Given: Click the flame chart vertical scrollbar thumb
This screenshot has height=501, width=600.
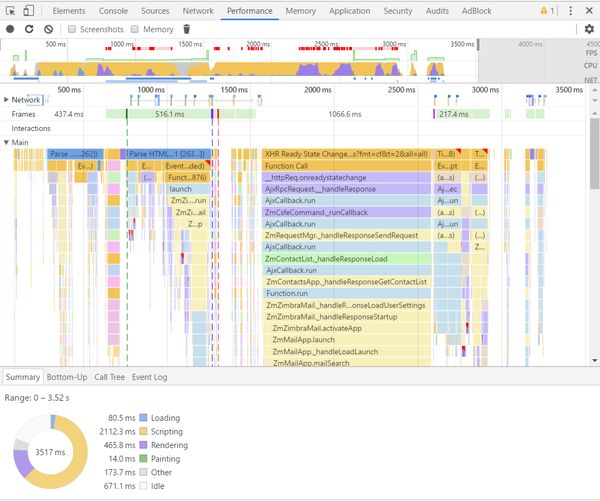Looking at the screenshot, I should click(594, 153).
